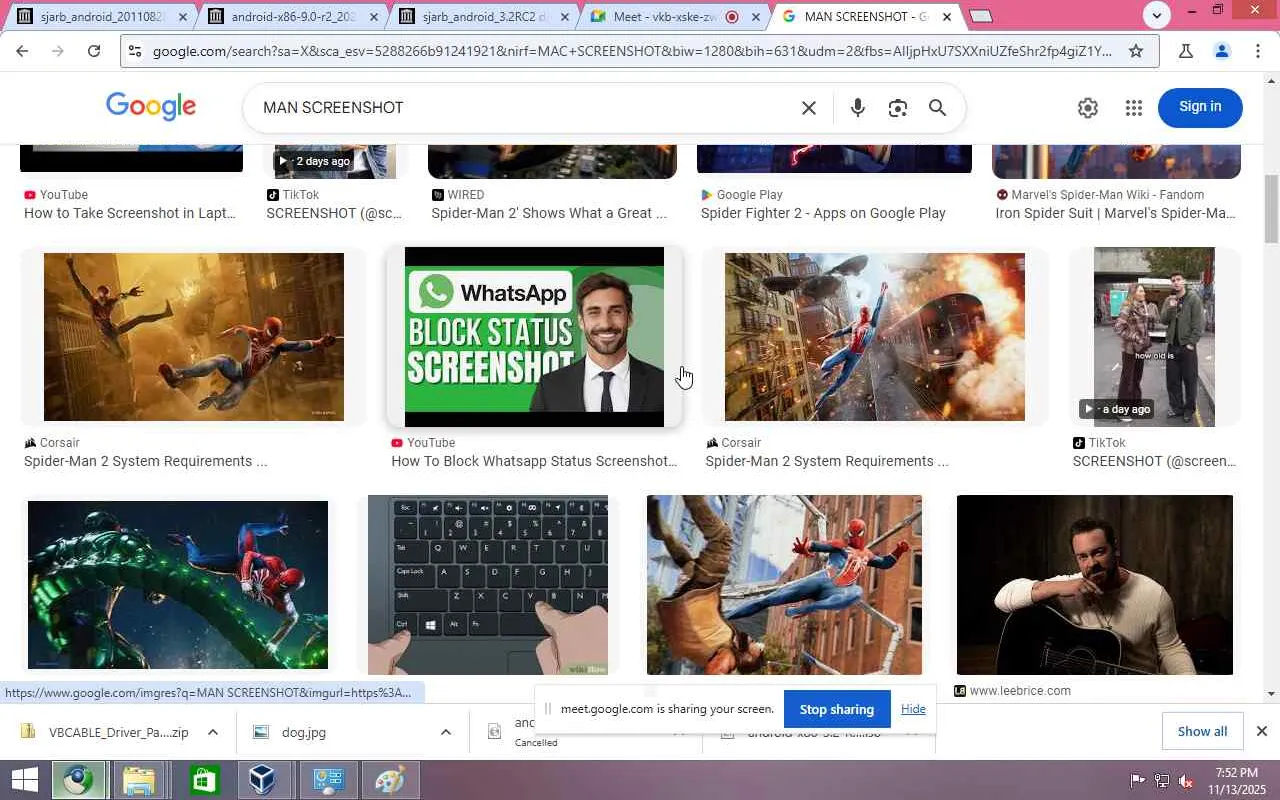Open How To Block Whatsapp Status Screenshot link
This screenshot has width=1280, height=800.
(534, 461)
